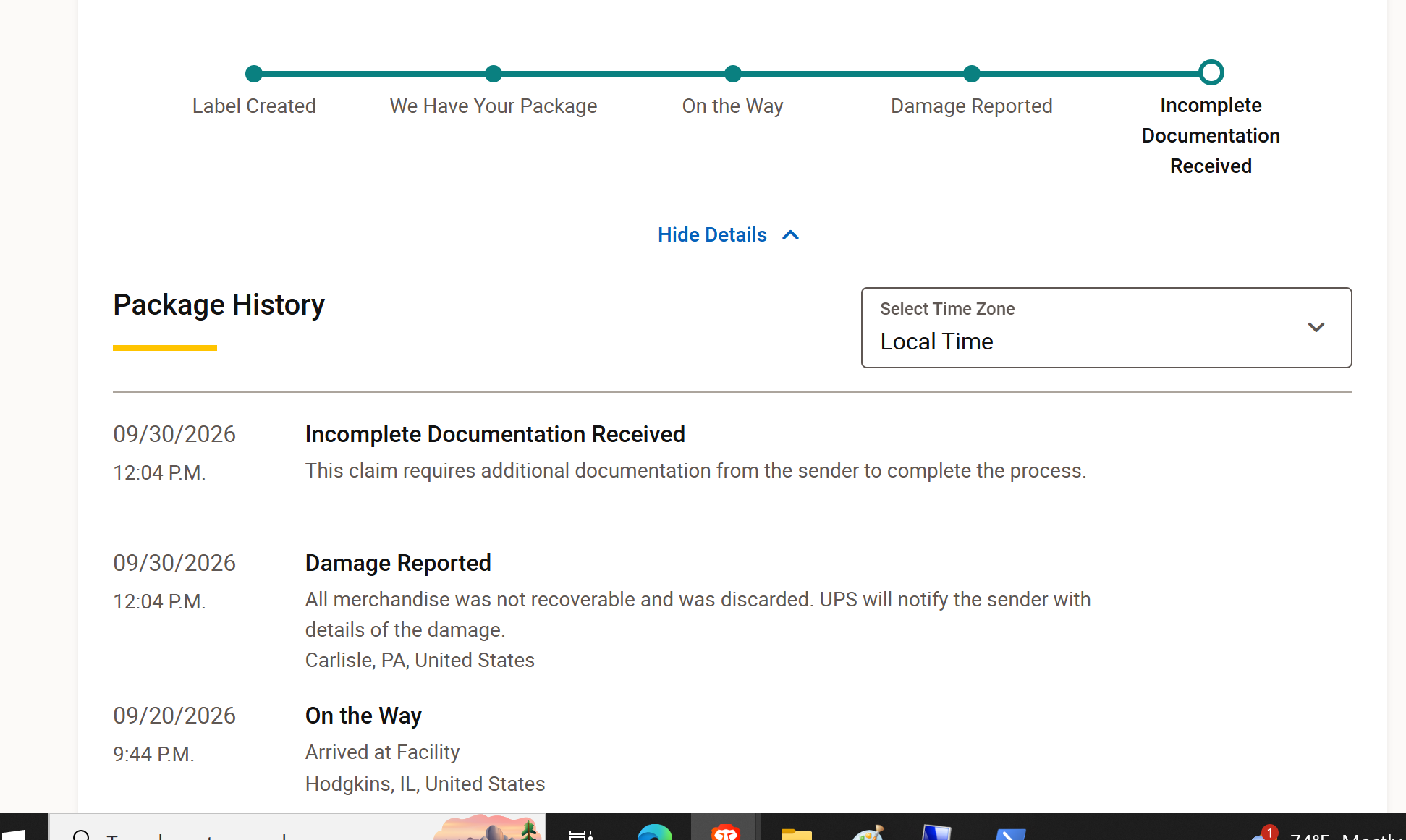
Task: Select the We Have Your Package progress dot
Action: 494,73
